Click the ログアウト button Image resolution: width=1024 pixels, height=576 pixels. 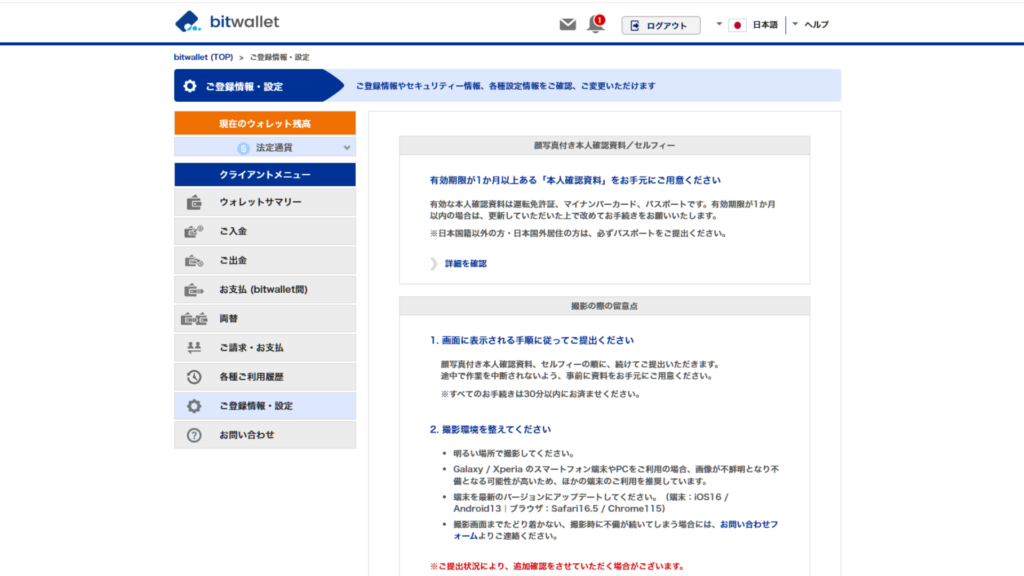[660, 25]
